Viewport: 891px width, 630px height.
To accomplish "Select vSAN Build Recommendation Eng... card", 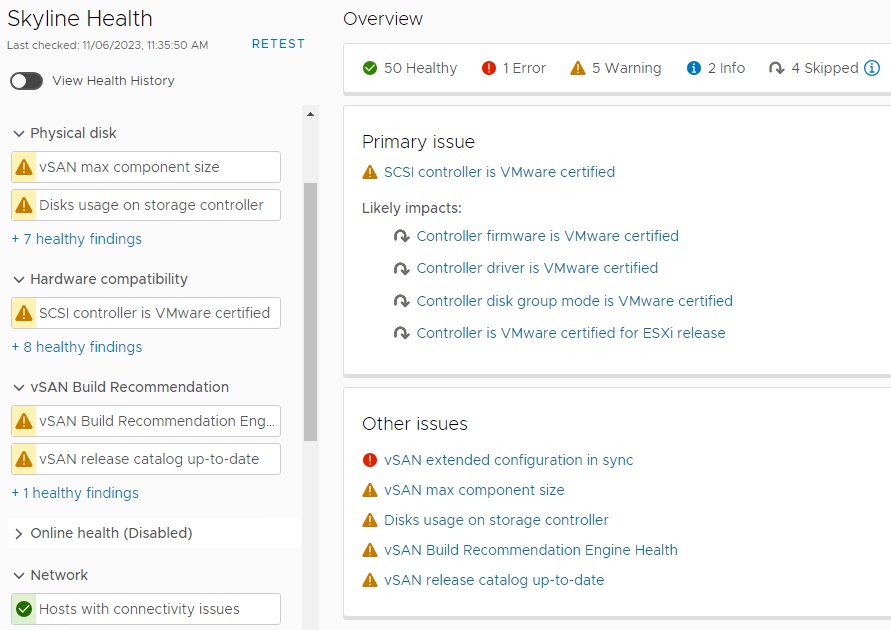I will [x=145, y=421].
